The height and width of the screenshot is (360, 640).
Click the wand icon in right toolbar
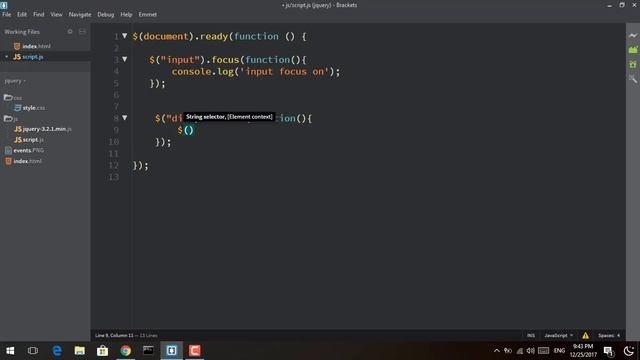[633, 78]
